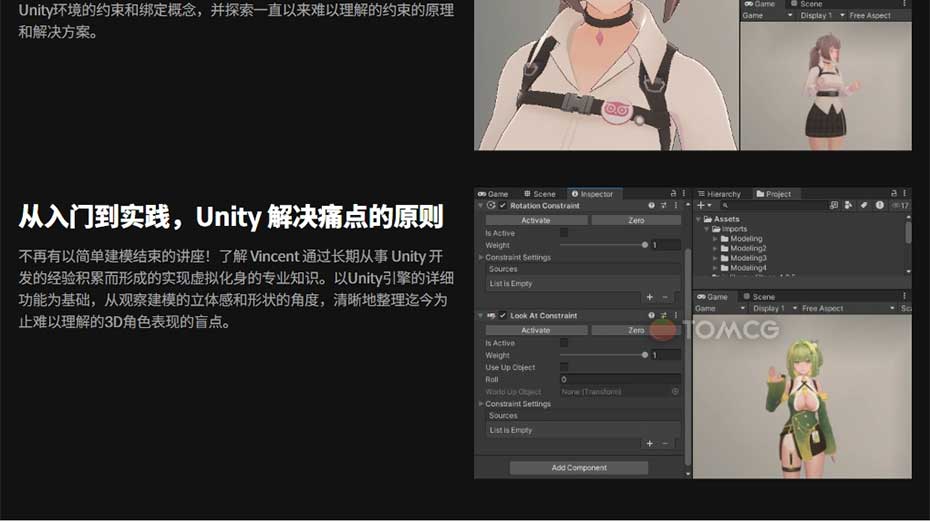Click the Add Component button
The image size is (930, 524).
[x=579, y=468]
